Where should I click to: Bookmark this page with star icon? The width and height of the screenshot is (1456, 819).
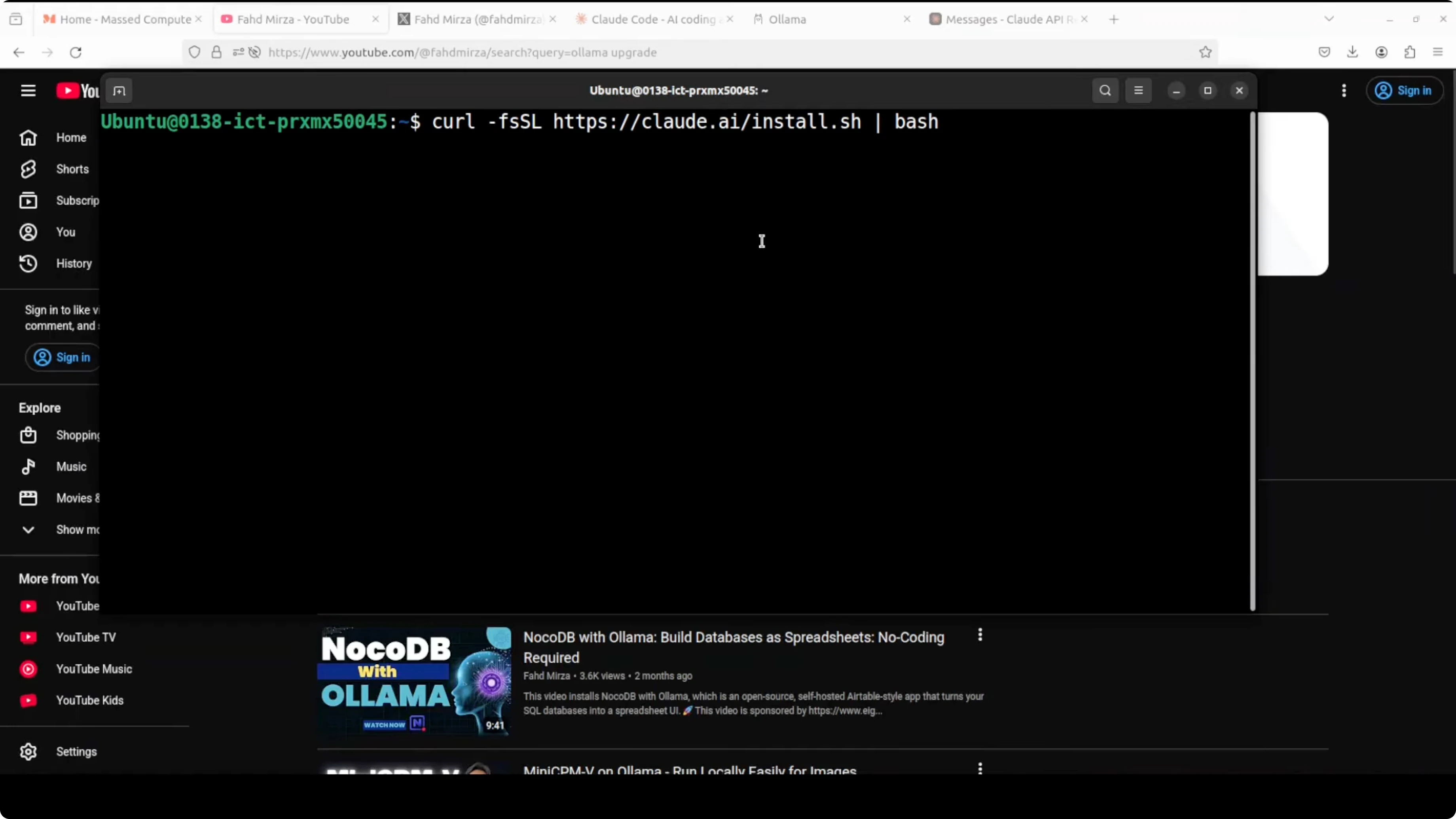pos(1205,52)
